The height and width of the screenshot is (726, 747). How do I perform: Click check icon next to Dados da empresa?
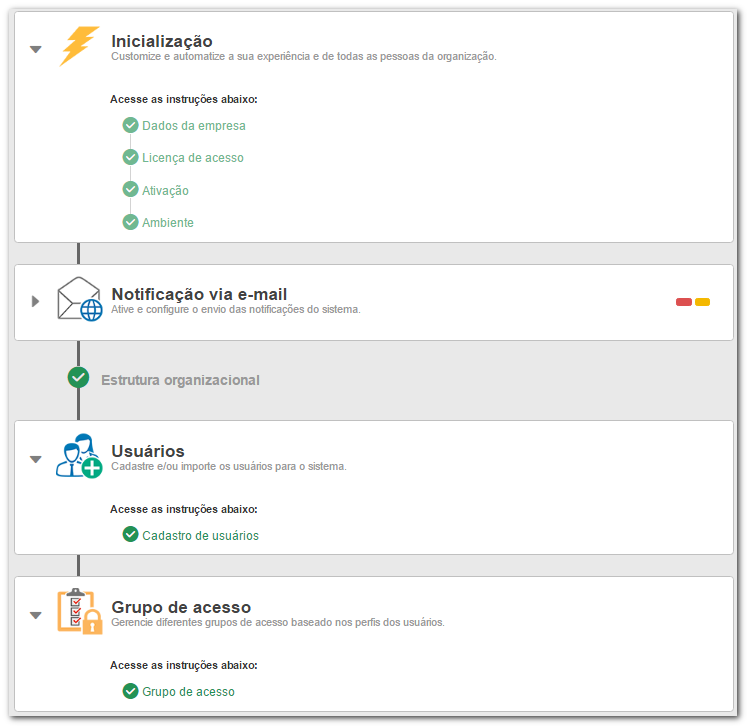point(131,125)
